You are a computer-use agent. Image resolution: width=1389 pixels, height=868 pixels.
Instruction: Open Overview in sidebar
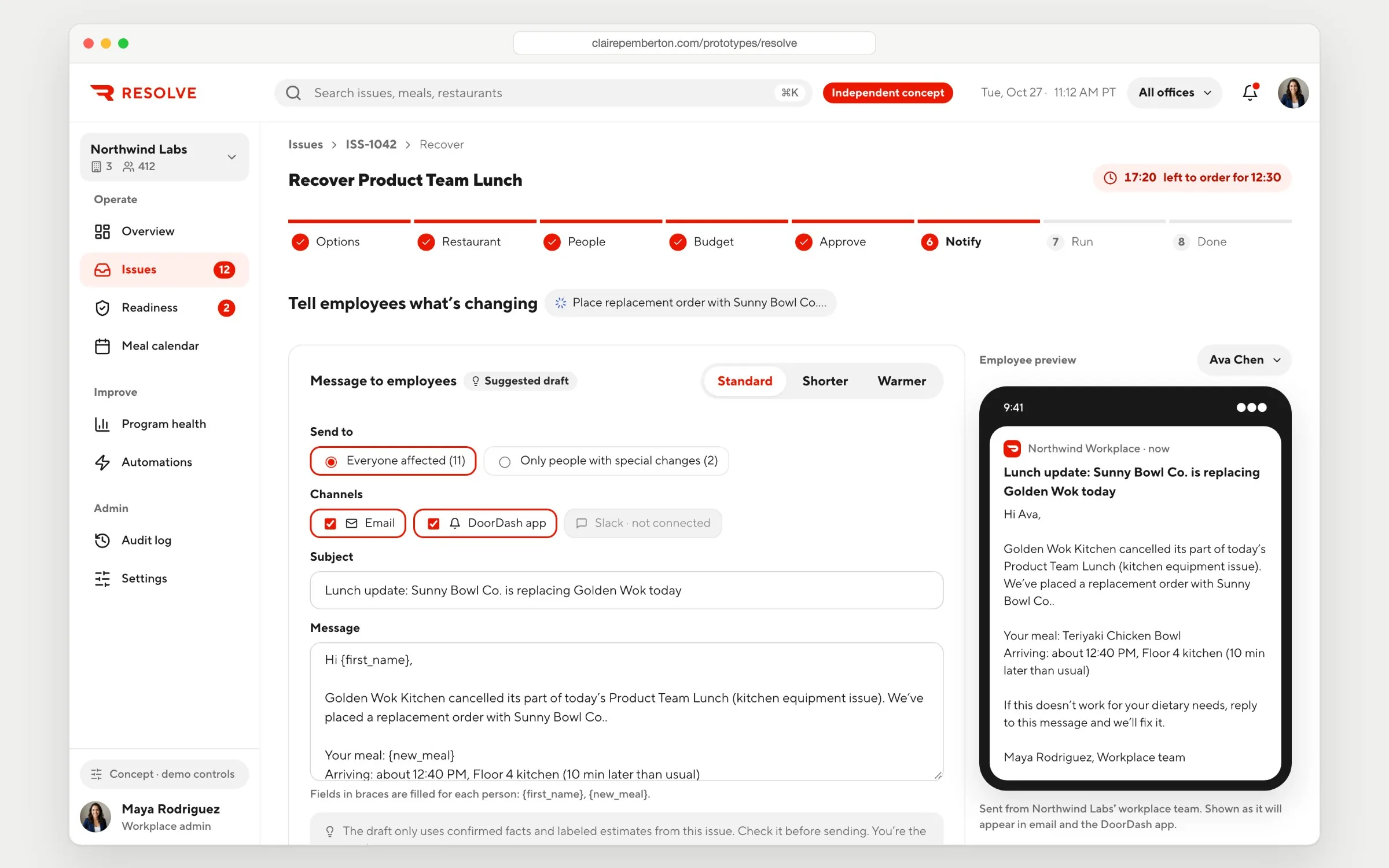point(164,231)
